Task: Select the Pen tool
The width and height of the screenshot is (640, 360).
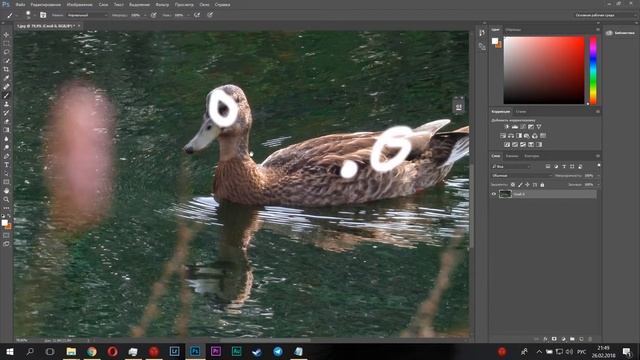Action: (6, 156)
